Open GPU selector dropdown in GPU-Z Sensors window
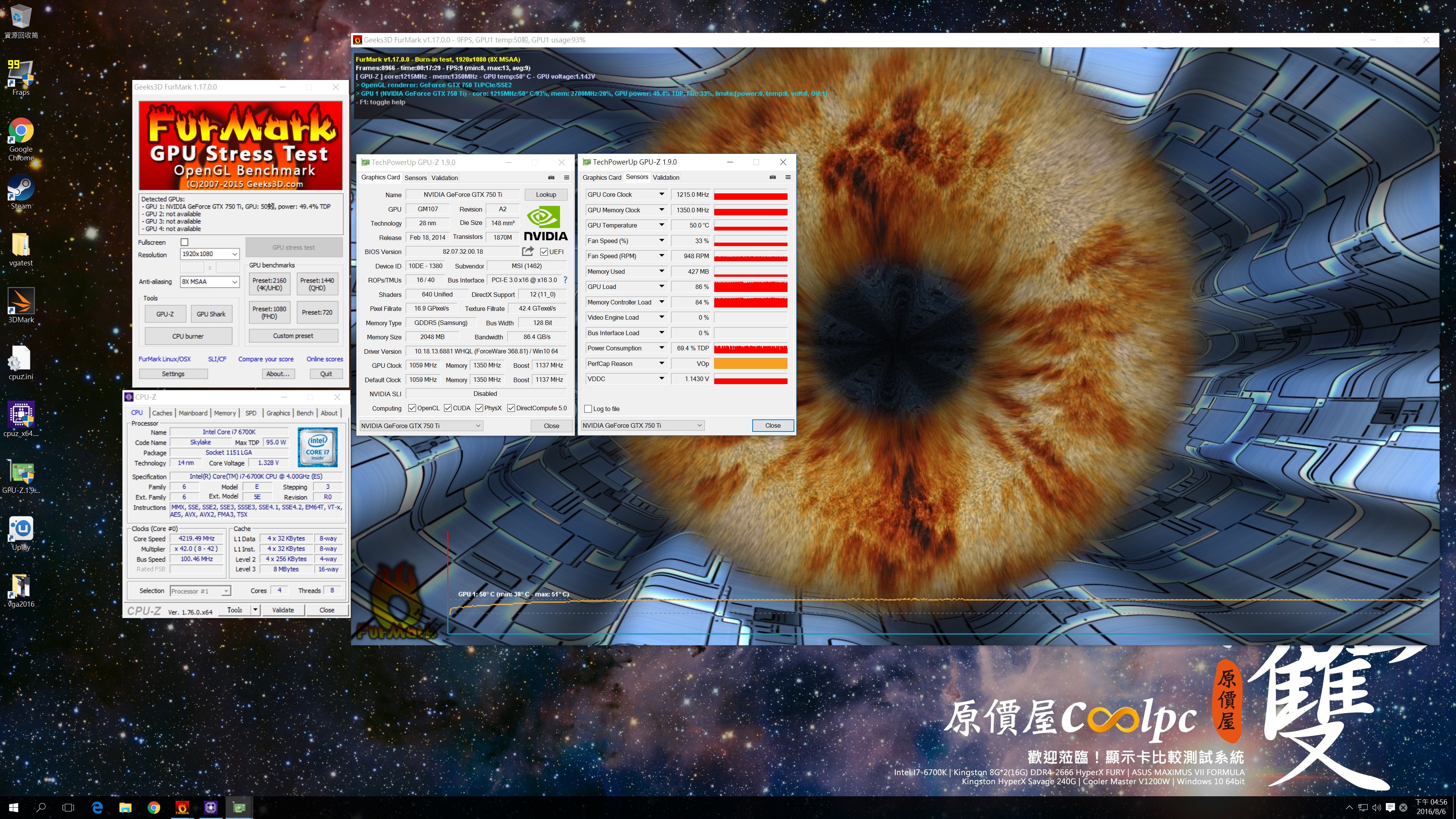The image size is (1456, 819). pyautogui.click(x=643, y=425)
